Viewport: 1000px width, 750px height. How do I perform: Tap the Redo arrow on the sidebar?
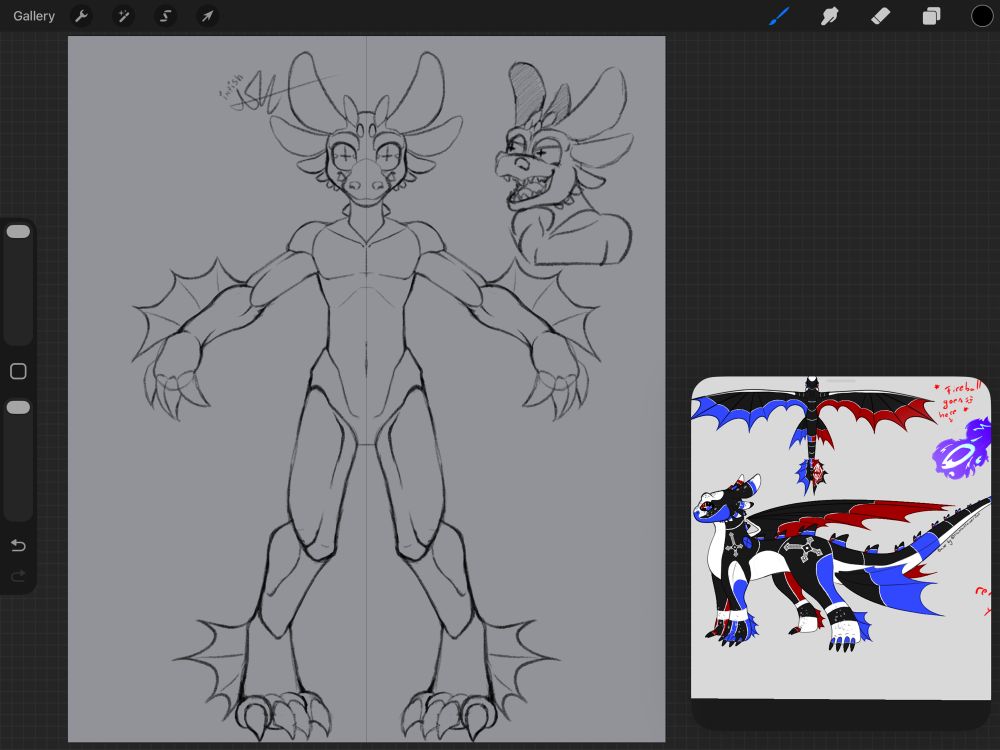pos(18,575)
